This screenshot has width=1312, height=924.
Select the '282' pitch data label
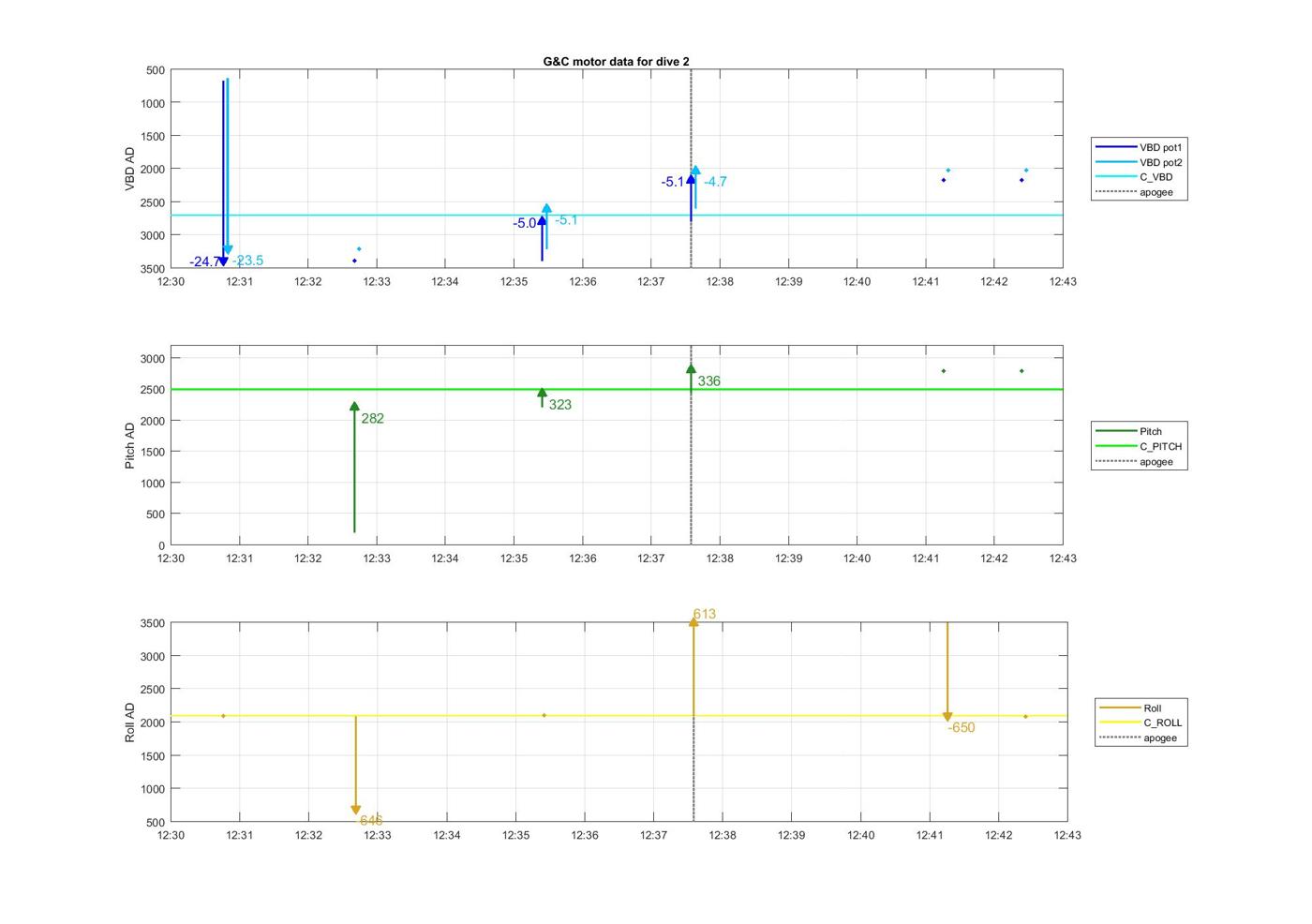pyautogui.click(x=372, y=419)
